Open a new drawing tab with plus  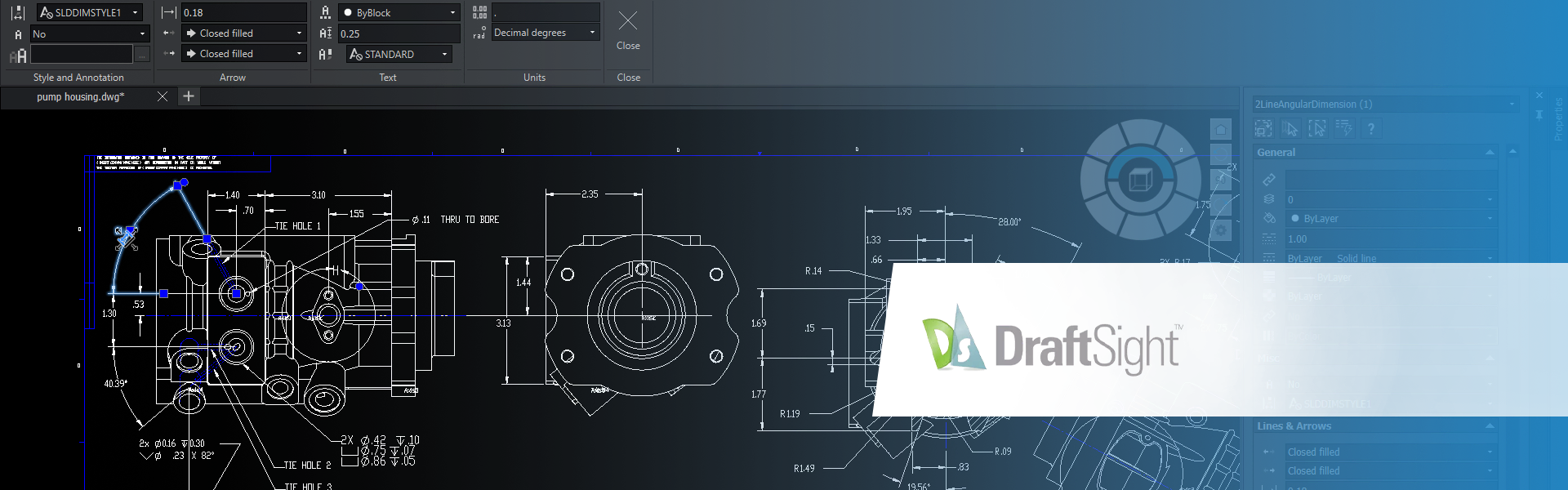[x=189, y=96]
